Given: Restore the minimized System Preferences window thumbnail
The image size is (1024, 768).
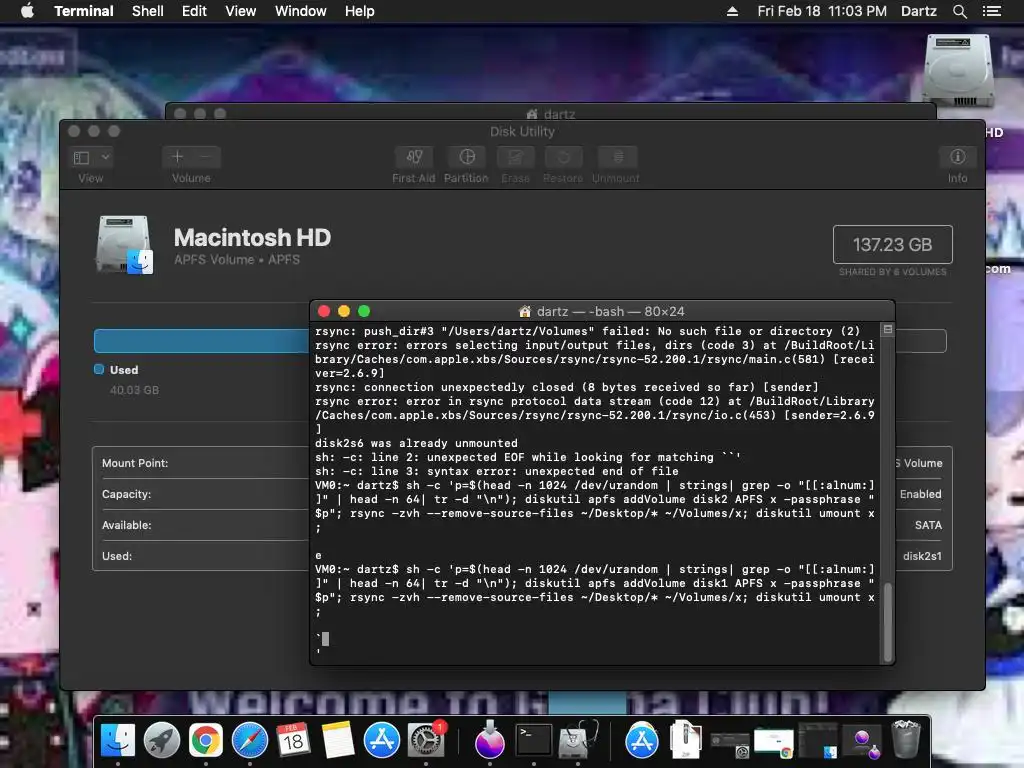Looking at the screenshot, I should [x=730, y=744].
